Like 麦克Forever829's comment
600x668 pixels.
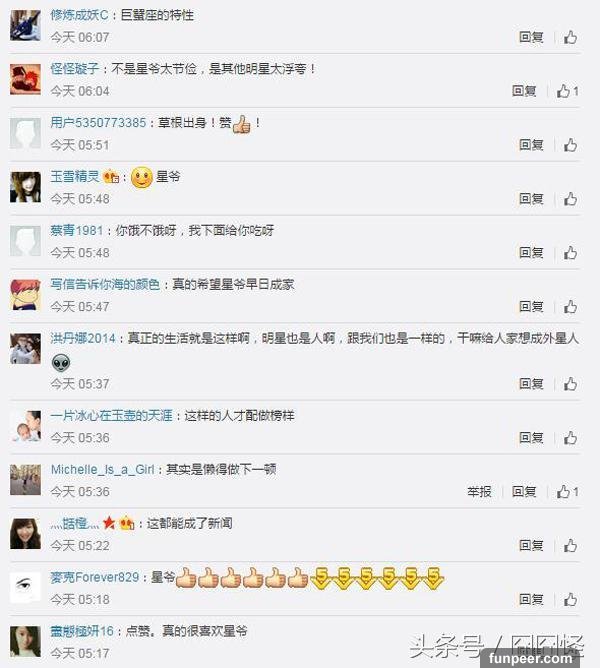pyautogui.click(x=570, y=600)
